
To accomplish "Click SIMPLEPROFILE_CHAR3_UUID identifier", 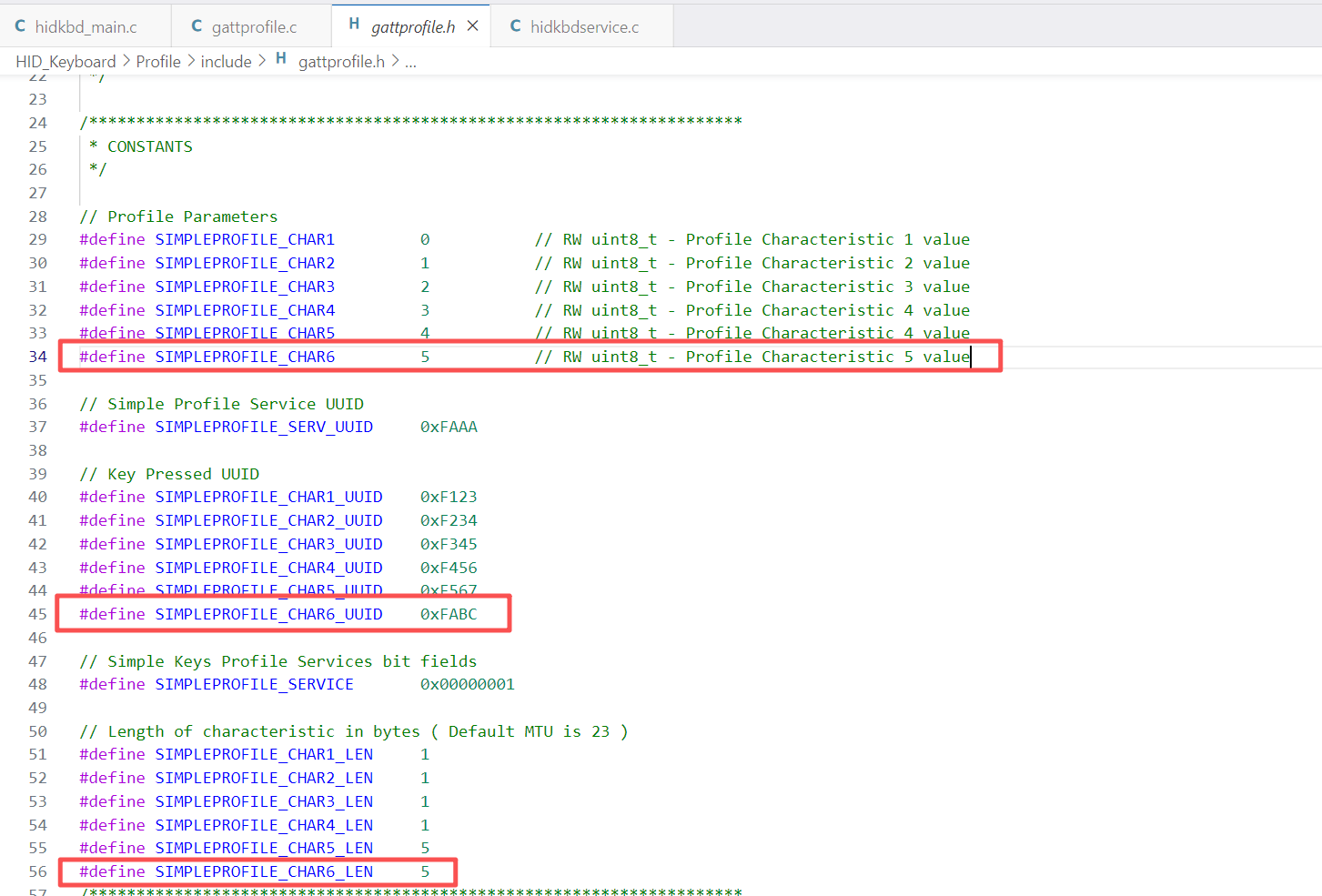I will (268, 544).
